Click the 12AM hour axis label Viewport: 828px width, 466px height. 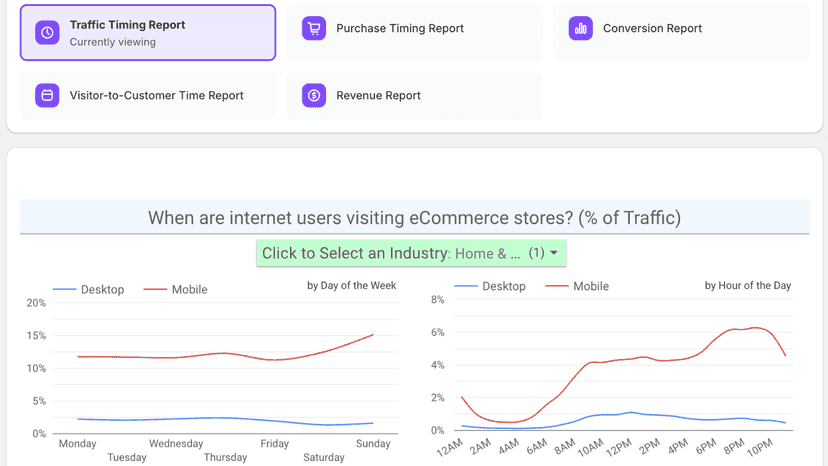[x=450, y=447]
